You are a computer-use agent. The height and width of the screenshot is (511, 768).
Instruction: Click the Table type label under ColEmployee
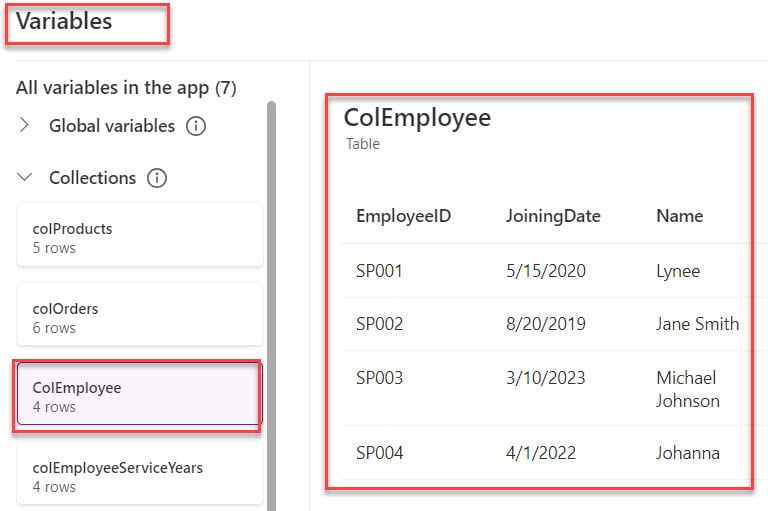pyautogui.click(x=362, y=144)
